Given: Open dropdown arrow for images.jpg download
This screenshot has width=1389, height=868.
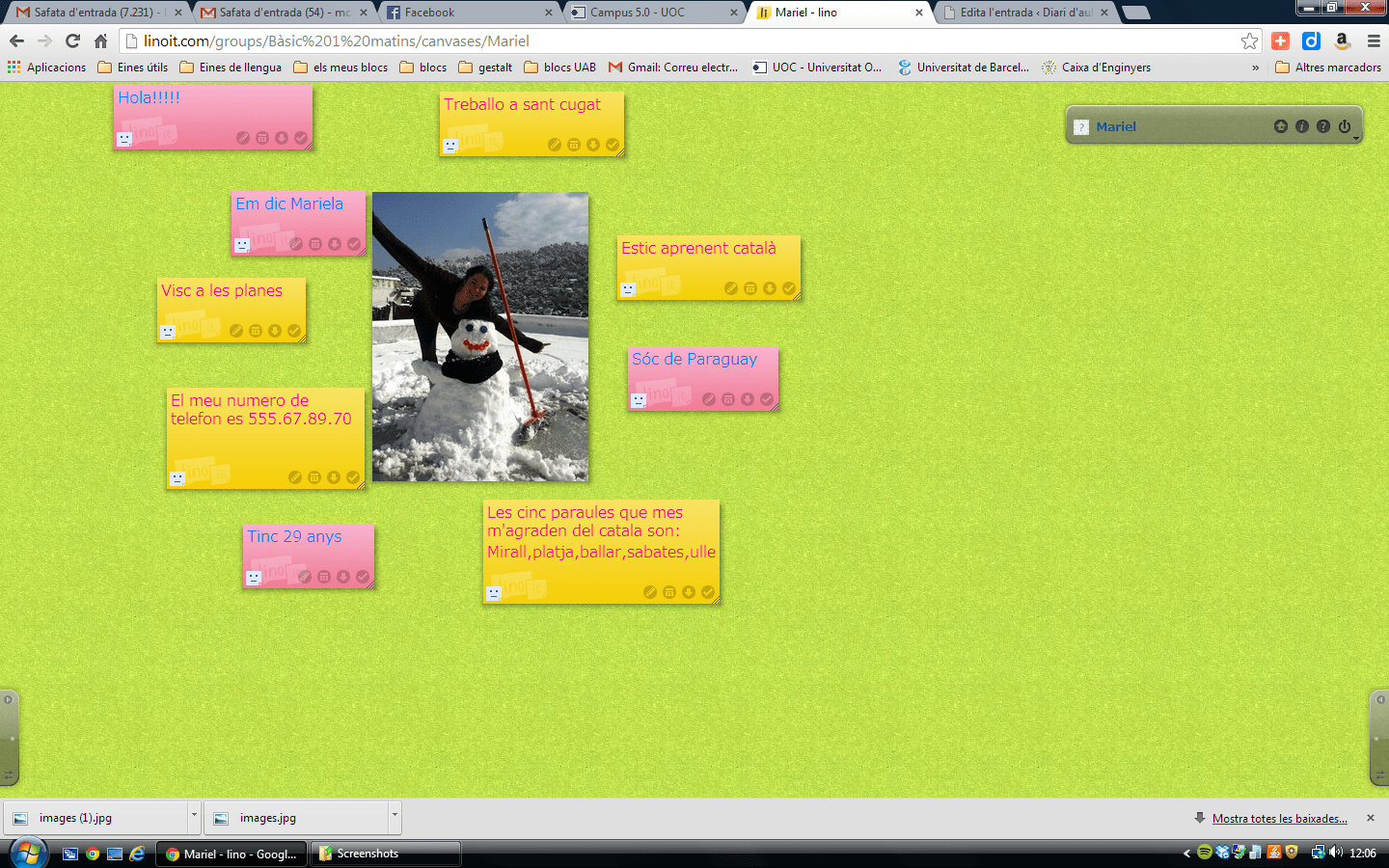Looking at the screenshot, I should click(x=395, y=817).
